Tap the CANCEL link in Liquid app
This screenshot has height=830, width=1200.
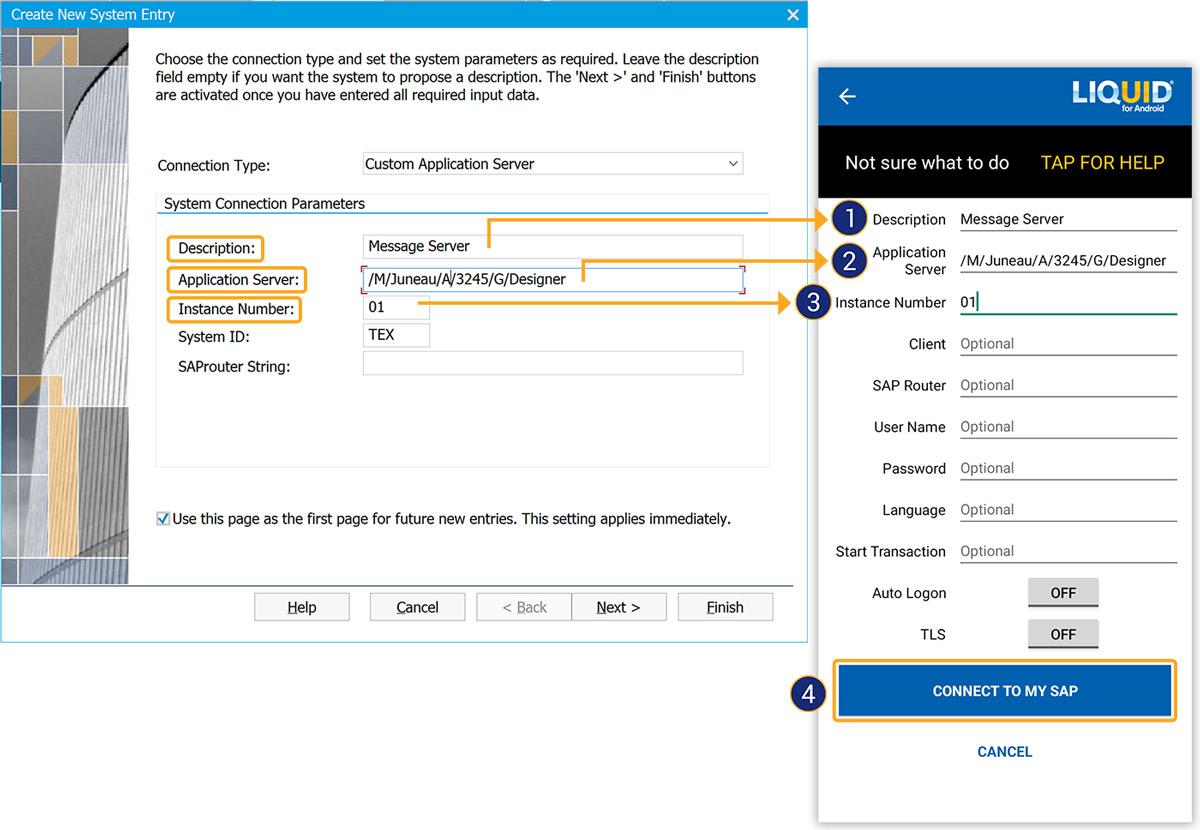click(1005, 752)
